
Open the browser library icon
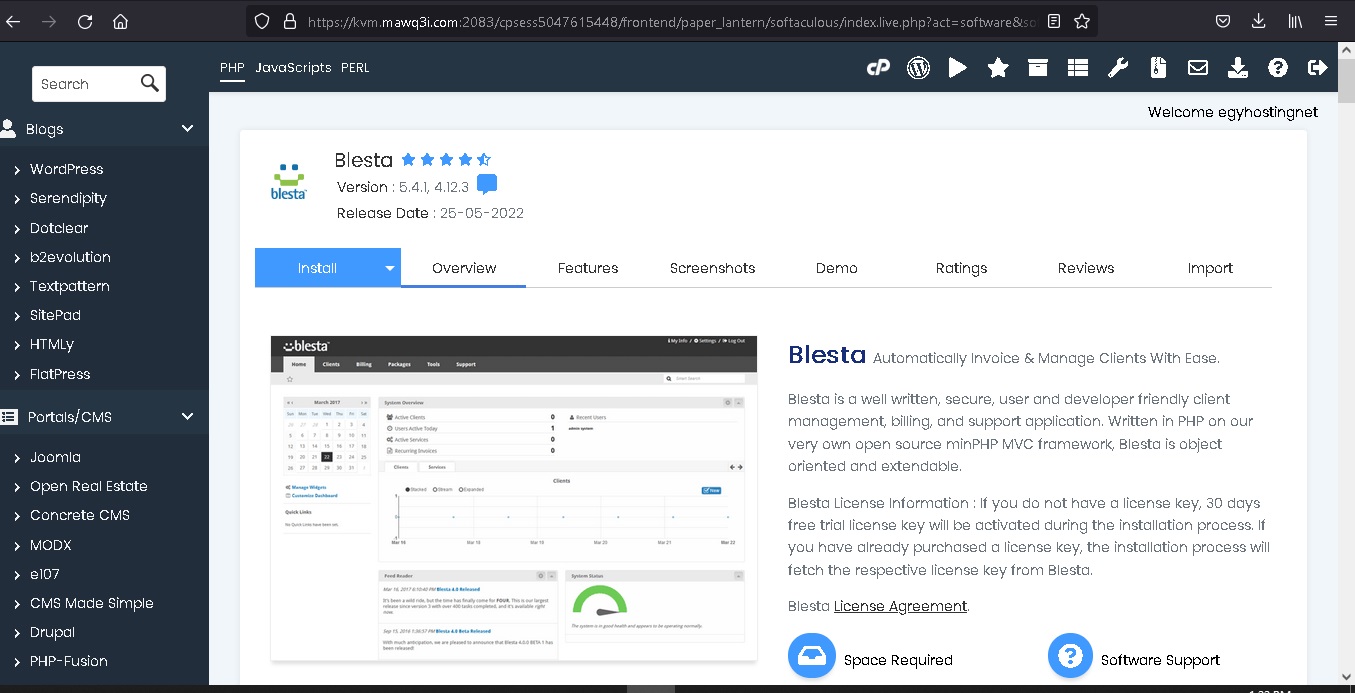(1294, 21)
